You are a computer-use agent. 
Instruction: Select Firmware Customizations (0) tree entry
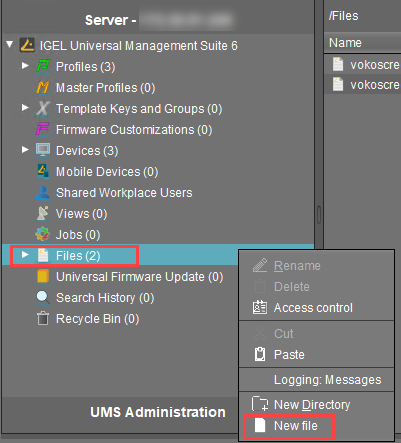click(x=134, y=130)
